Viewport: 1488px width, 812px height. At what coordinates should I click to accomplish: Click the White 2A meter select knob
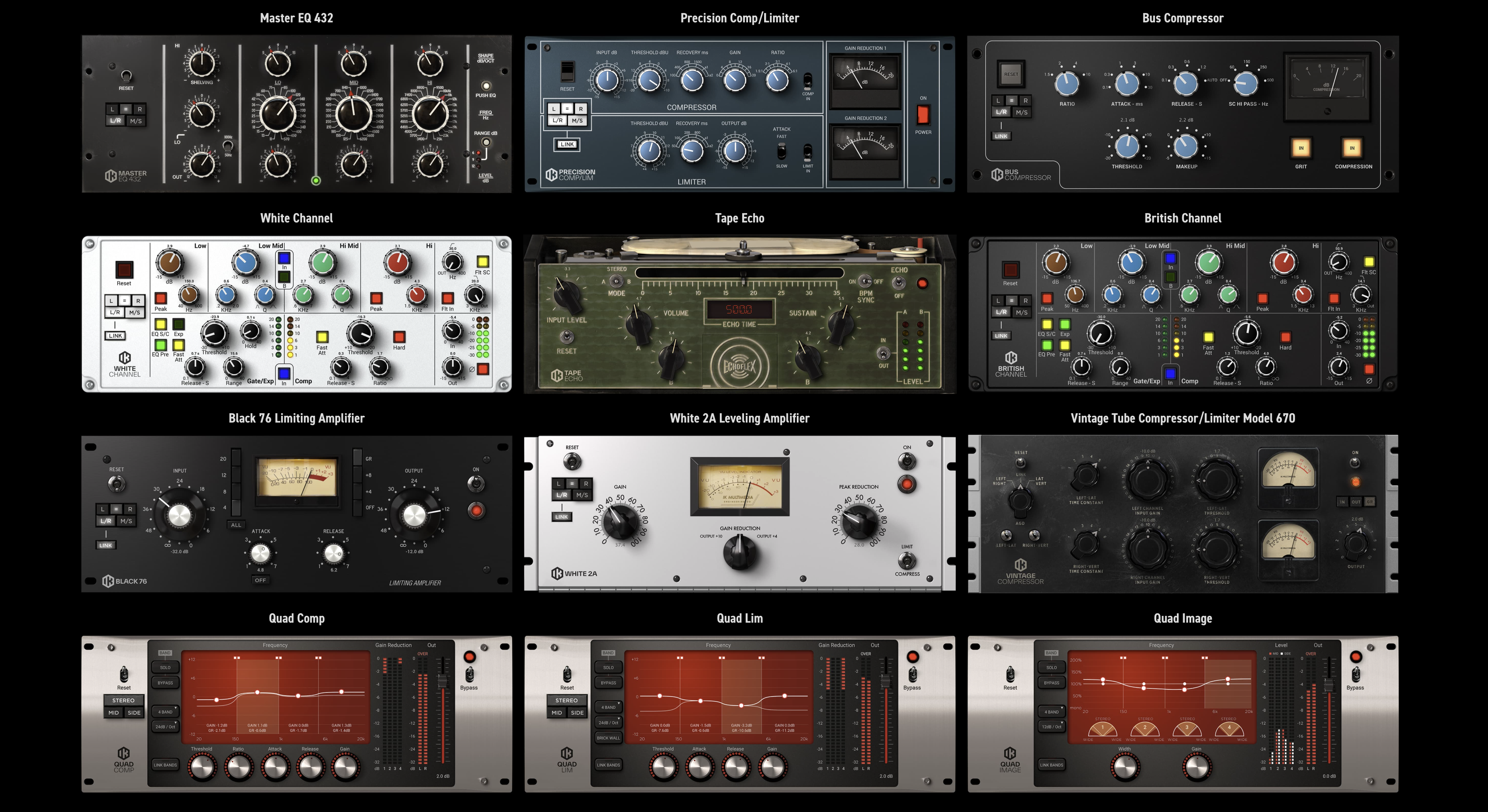740,553
